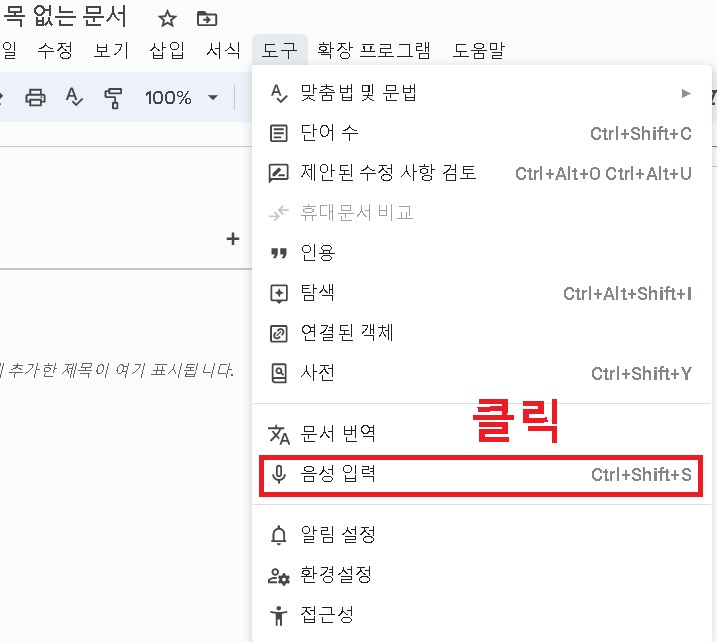This screenshot has width=720, height=642.
Task: Click the linked objects icon
Action: click(279, 333)
